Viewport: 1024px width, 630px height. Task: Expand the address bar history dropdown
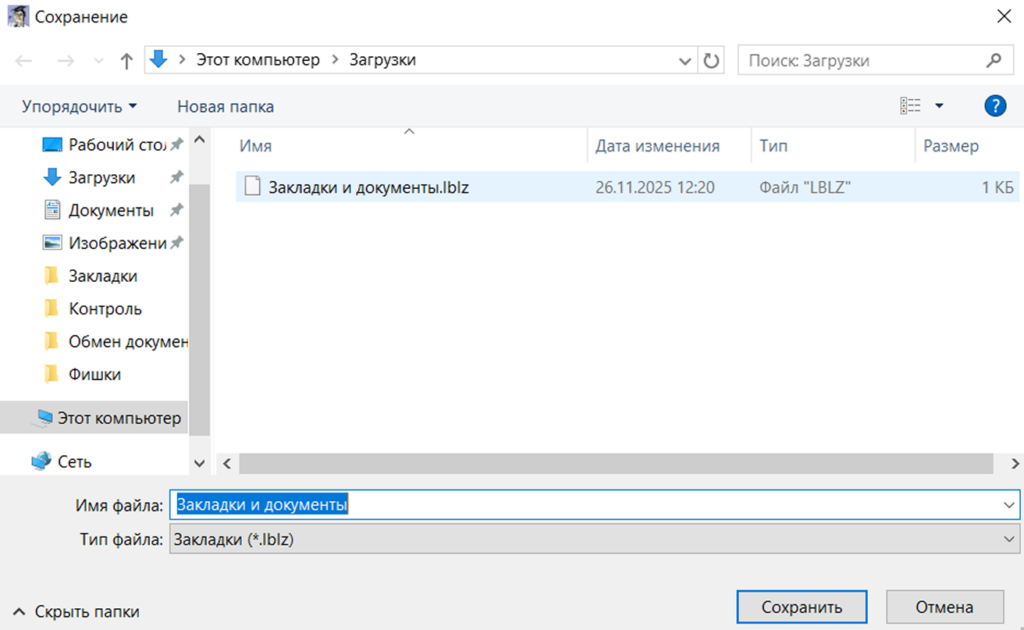pos(684,61)
